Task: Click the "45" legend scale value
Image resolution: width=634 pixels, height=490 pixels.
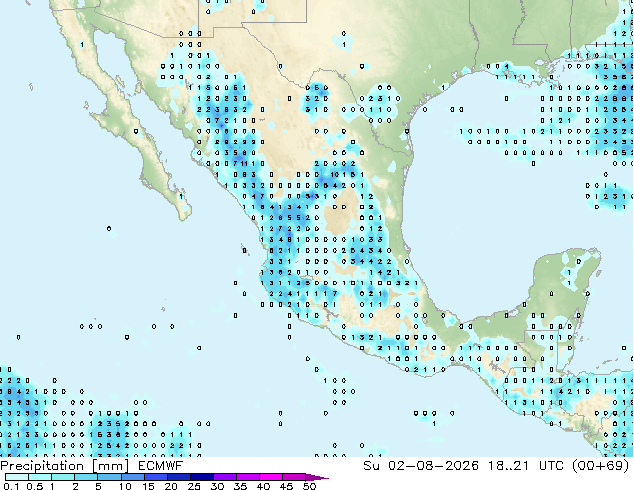Action: 286,486
